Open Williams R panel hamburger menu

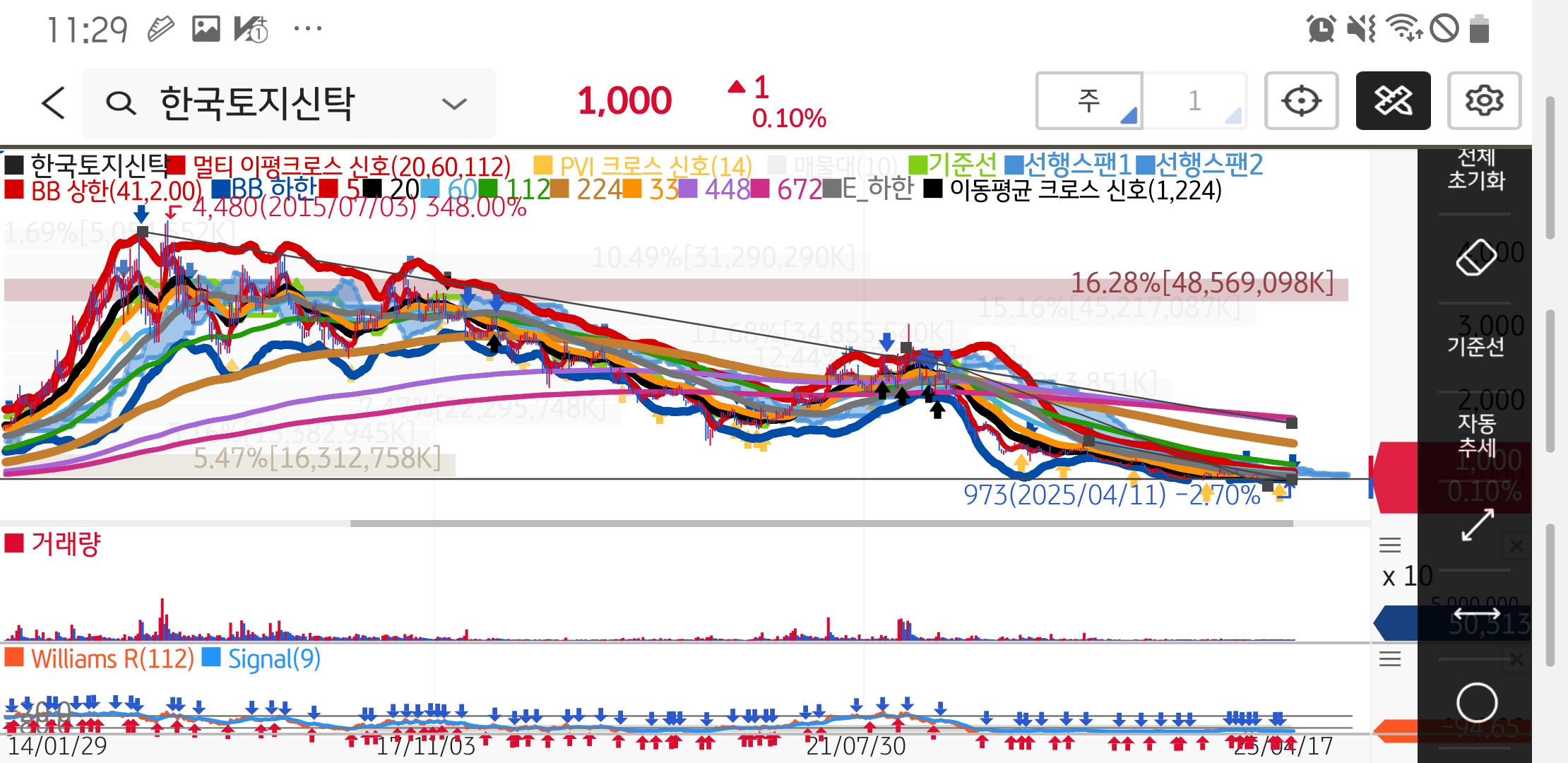pos(1389,659)
